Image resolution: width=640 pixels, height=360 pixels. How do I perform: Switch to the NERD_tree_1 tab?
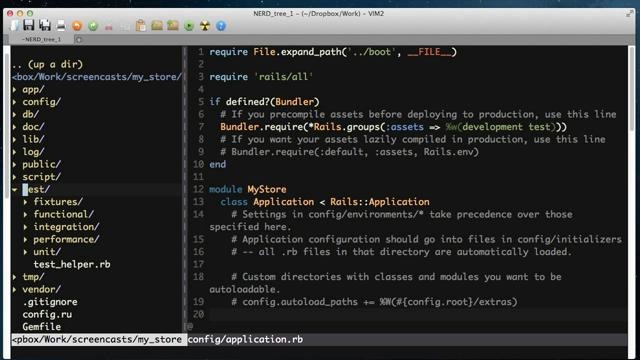41,39
